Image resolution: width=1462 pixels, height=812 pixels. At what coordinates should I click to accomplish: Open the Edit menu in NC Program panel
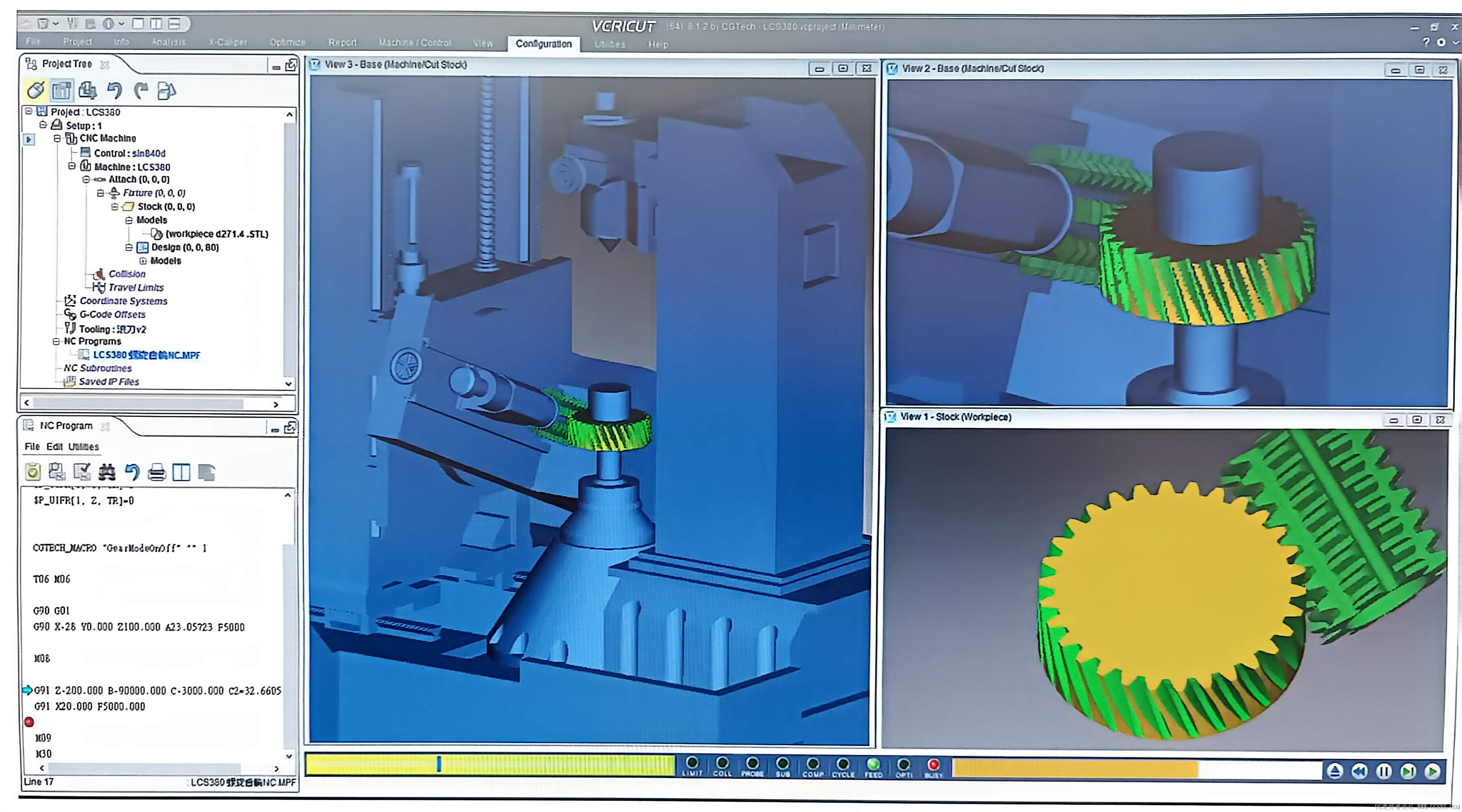tap(54, 447)
